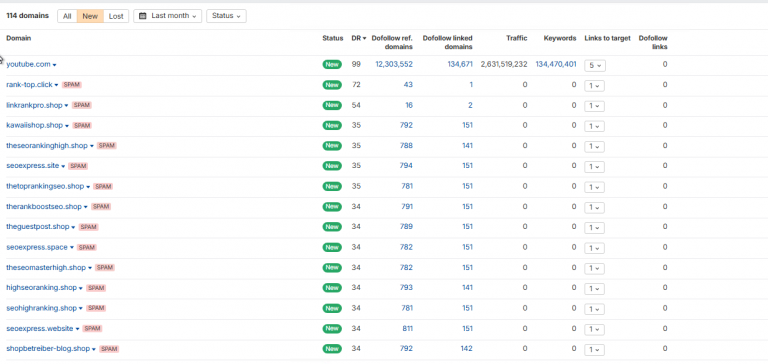The width and height of the screenshot is (768, 364).
Task: Open the rank-top.click domain link
Action: [x=29, y=85]
